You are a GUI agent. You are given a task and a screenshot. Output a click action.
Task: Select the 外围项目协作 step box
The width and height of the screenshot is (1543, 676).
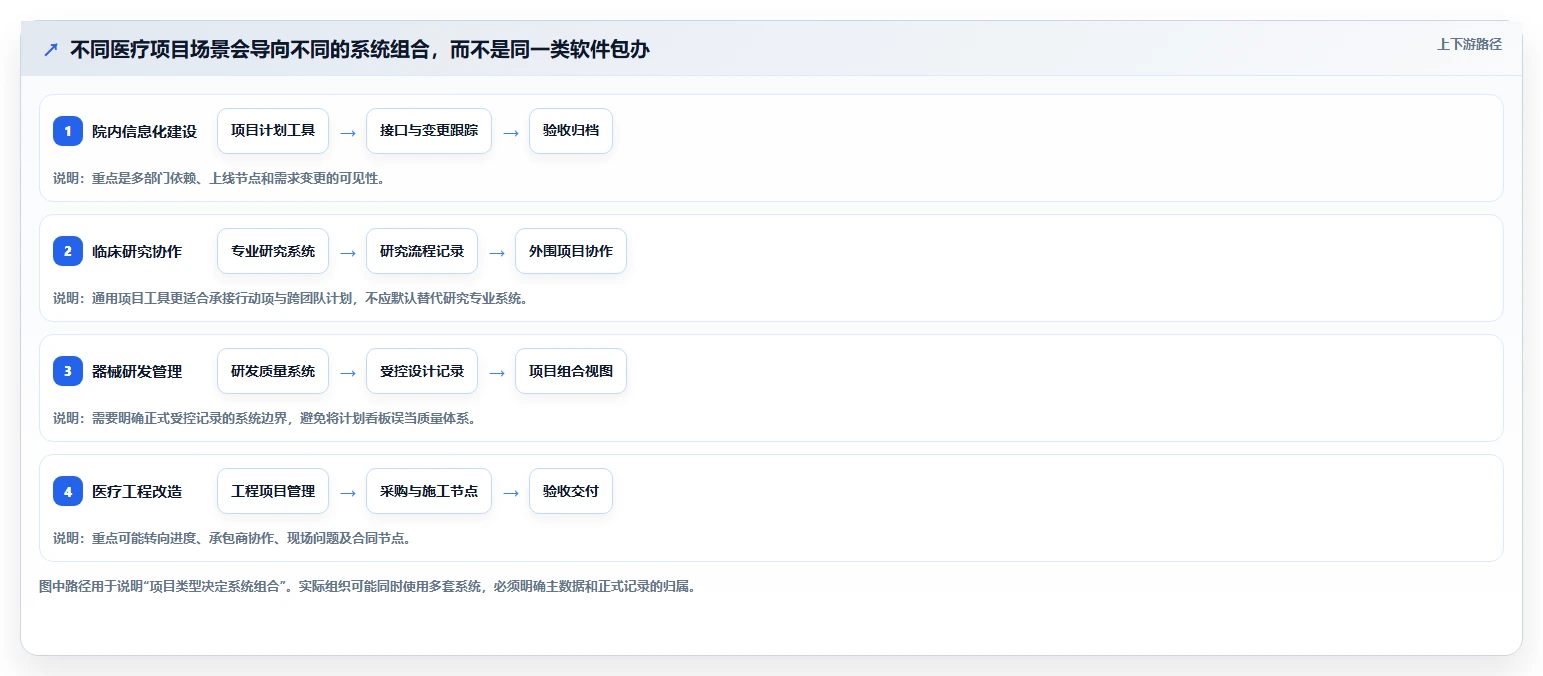pos(571,251)
